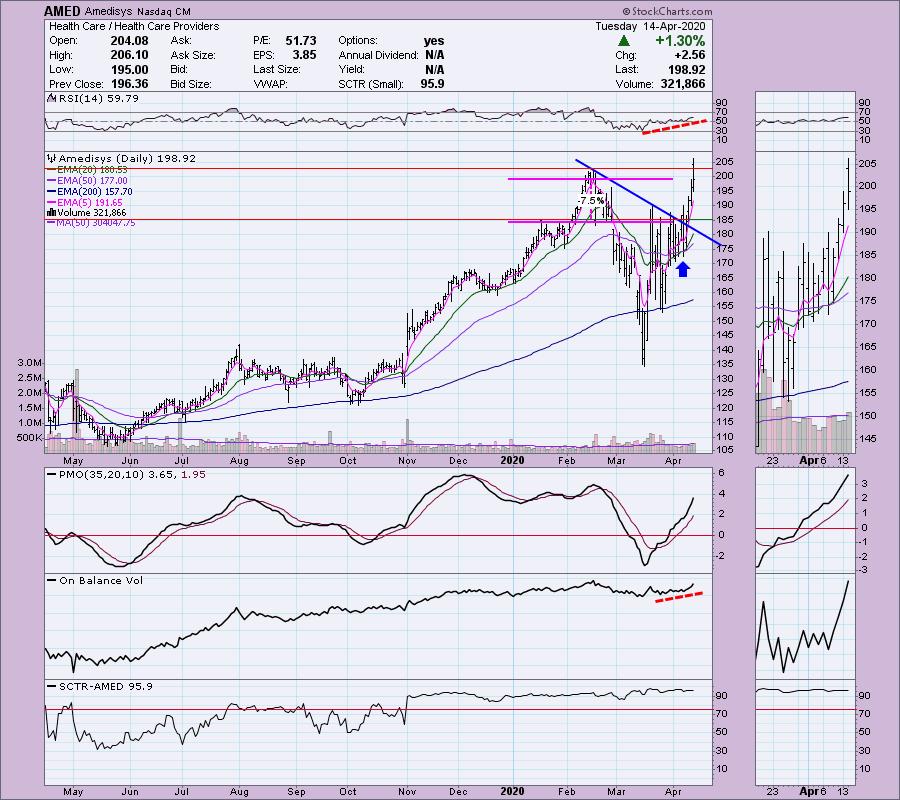The height and width of the screenshot is (800, 900).
Task: Click the Prev Close value 196.36
Action: pos(129,84)
